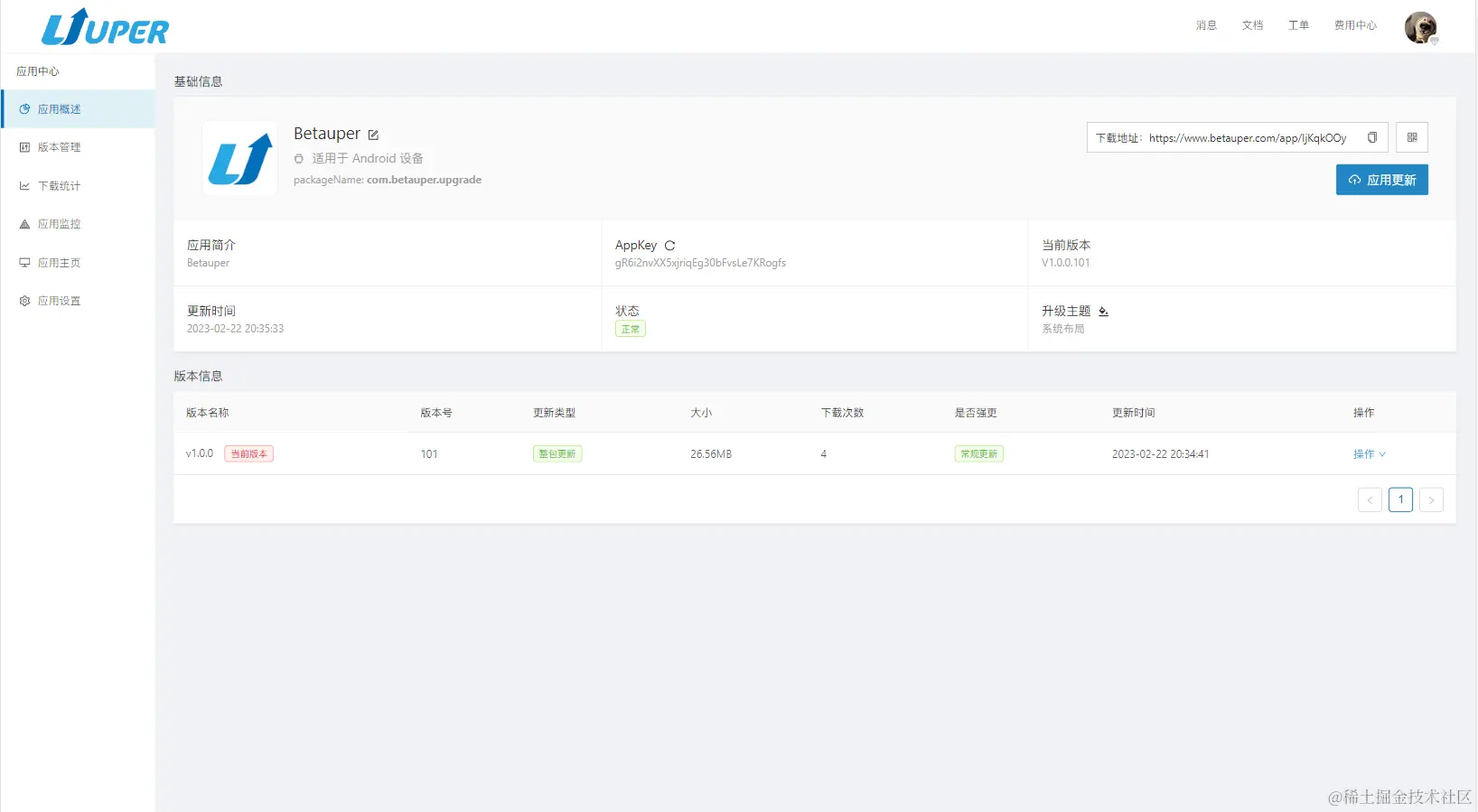Click the Betauper app icon thumbnail
Image resolution: width=1478 pixels, height=812 pixels.
coord(239,158)
